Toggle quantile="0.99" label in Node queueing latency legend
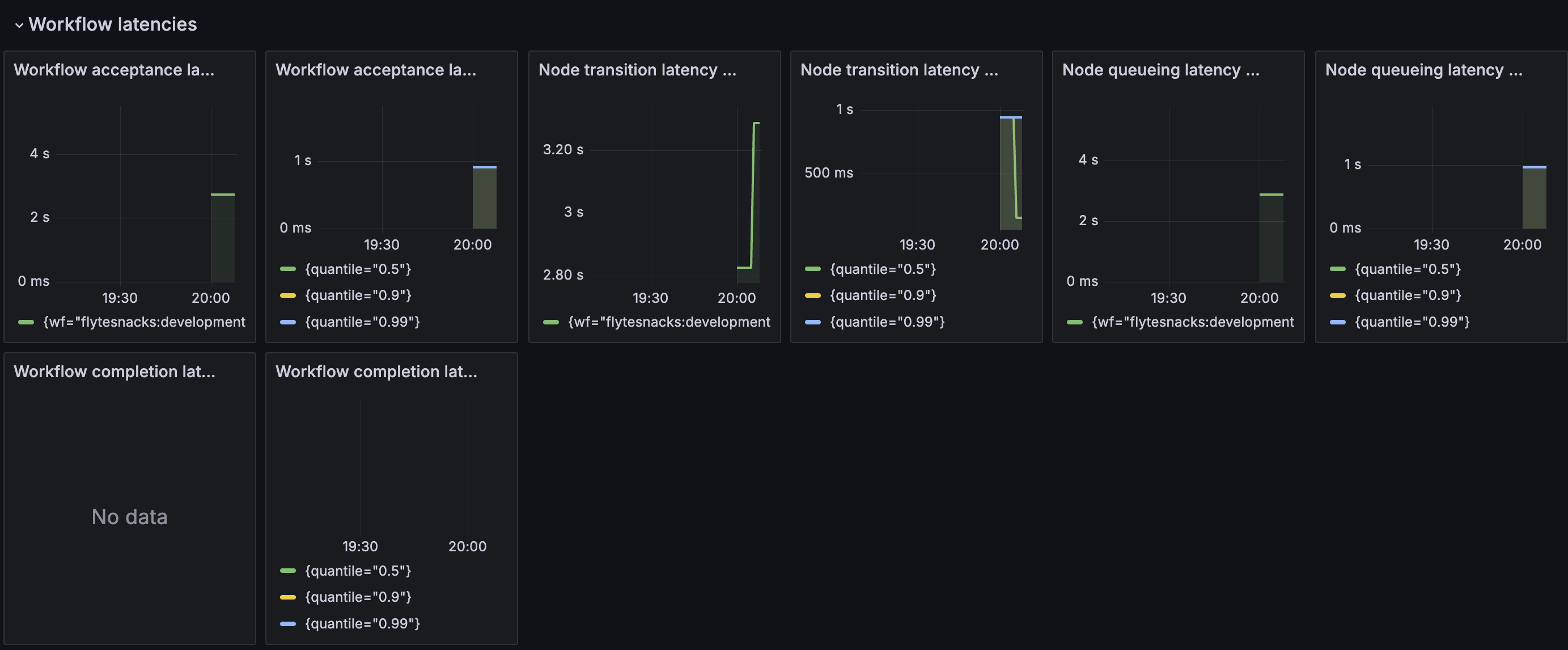Viewport: 1568px width, 650px height. click(x=1412, y=322)
